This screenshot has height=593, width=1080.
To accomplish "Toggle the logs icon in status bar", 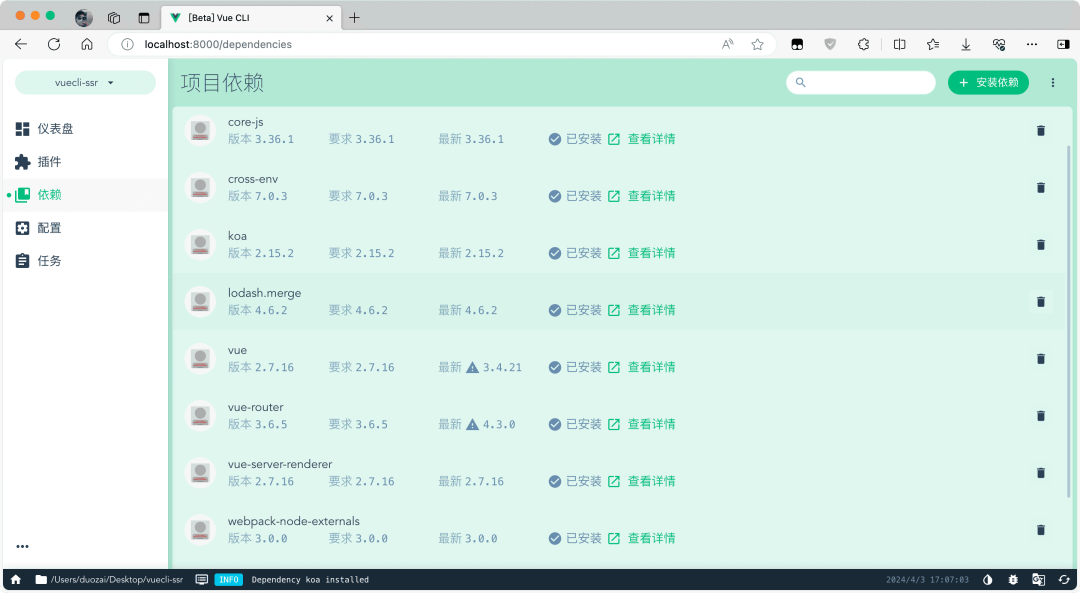I will [x=202, y=580].
